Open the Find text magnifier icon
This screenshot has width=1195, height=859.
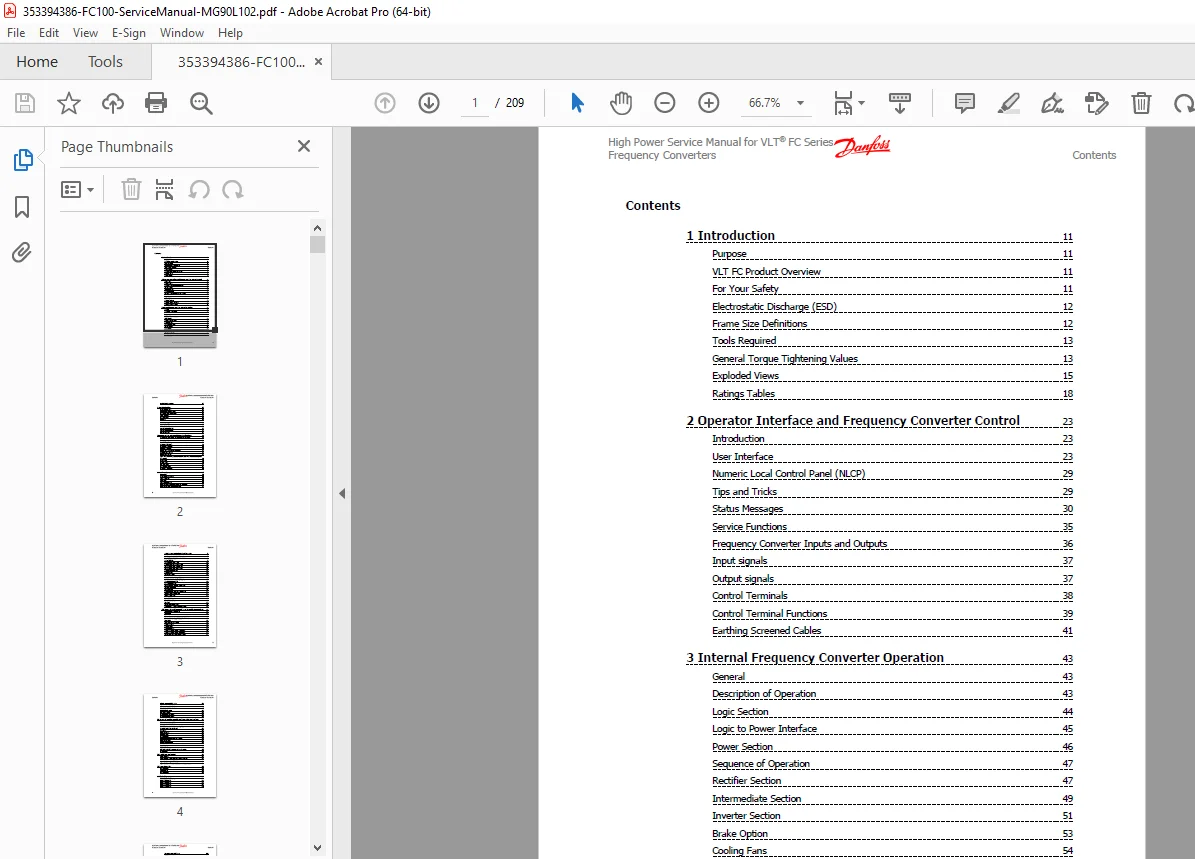201,103
